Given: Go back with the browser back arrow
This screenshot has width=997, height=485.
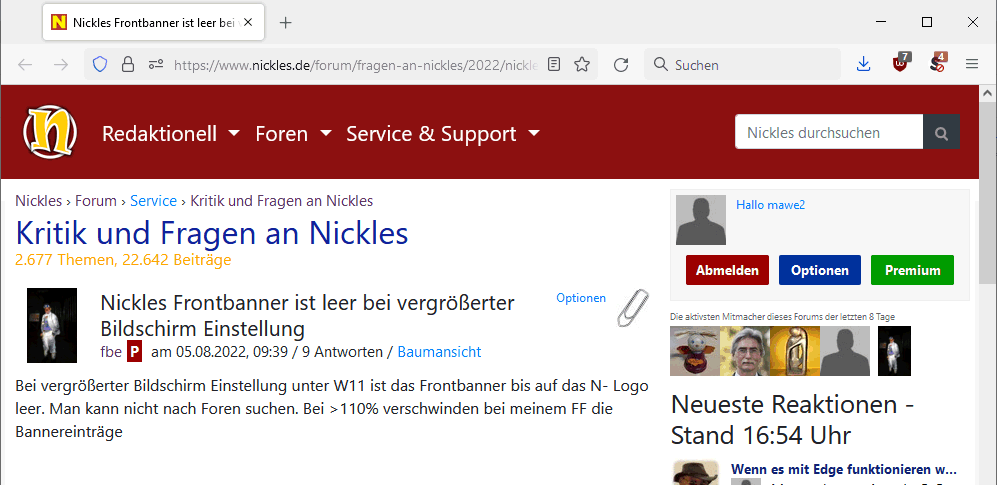Looking at the screenshot, I should coord(25,64).
